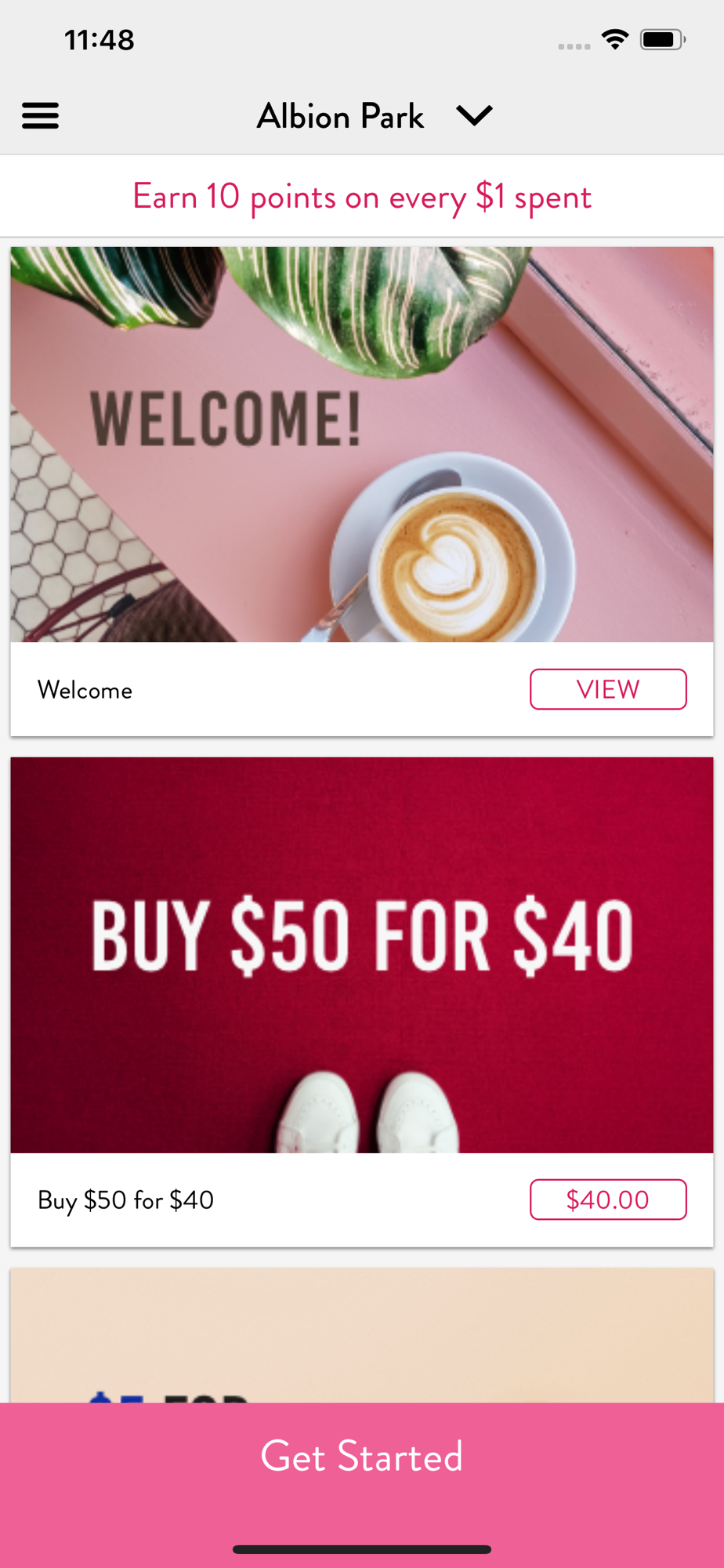
Task: Expand the location chevron next to Albion Park
Action: click(474, 115)
